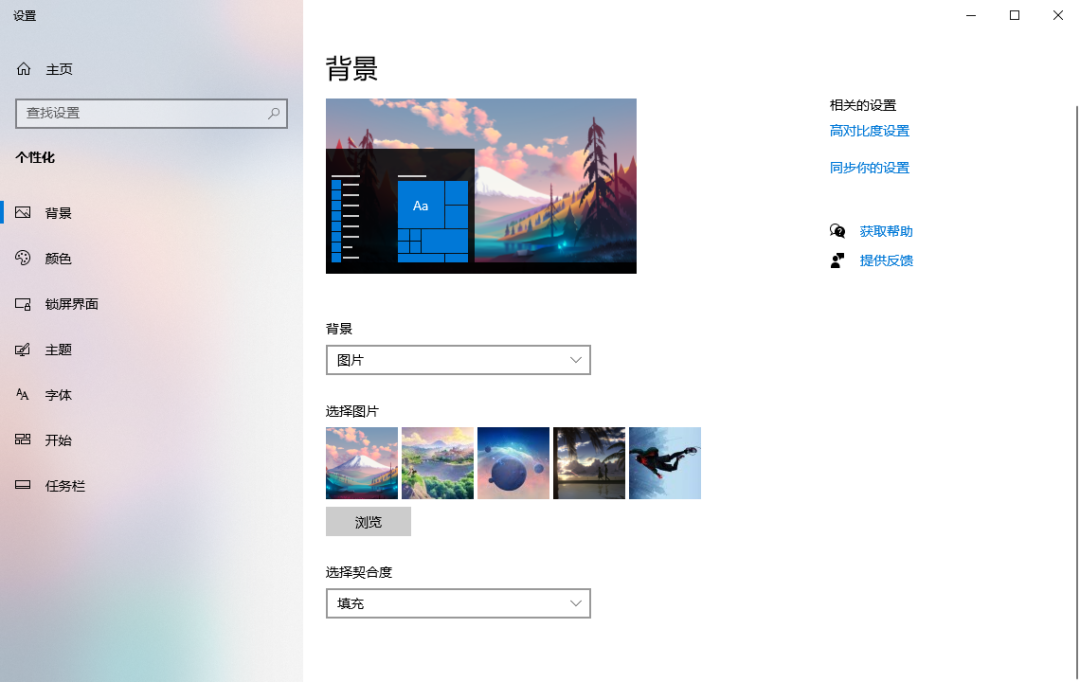Screen dimensions: 1080x682
Task: Click the 提供反馈 feedback icon
Action: click(837, 260)
